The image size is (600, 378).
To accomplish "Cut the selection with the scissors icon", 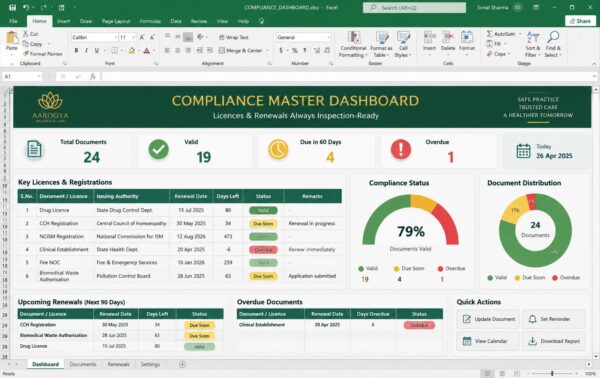I will (26, 34).
